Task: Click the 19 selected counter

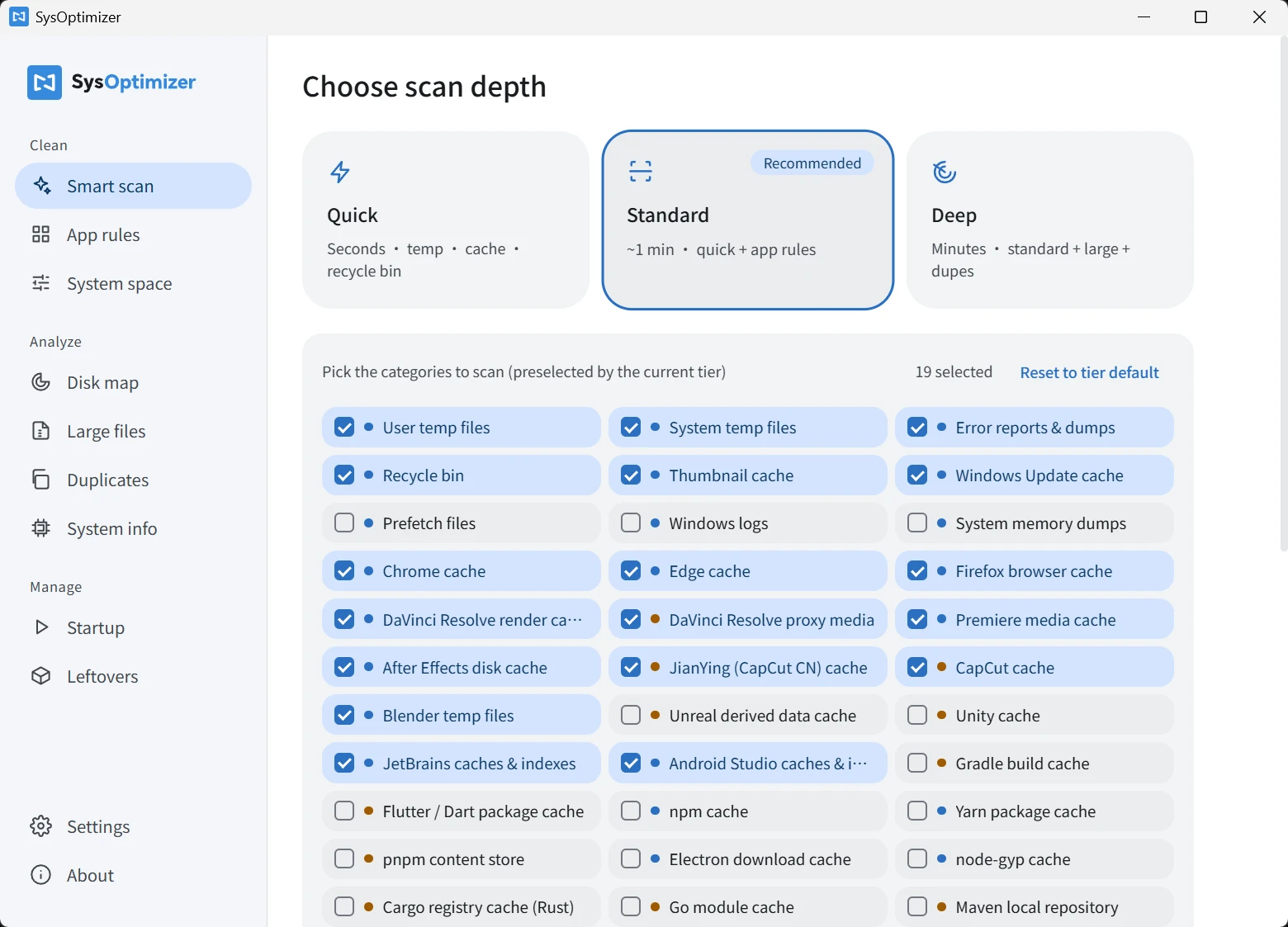Action: 954,371
